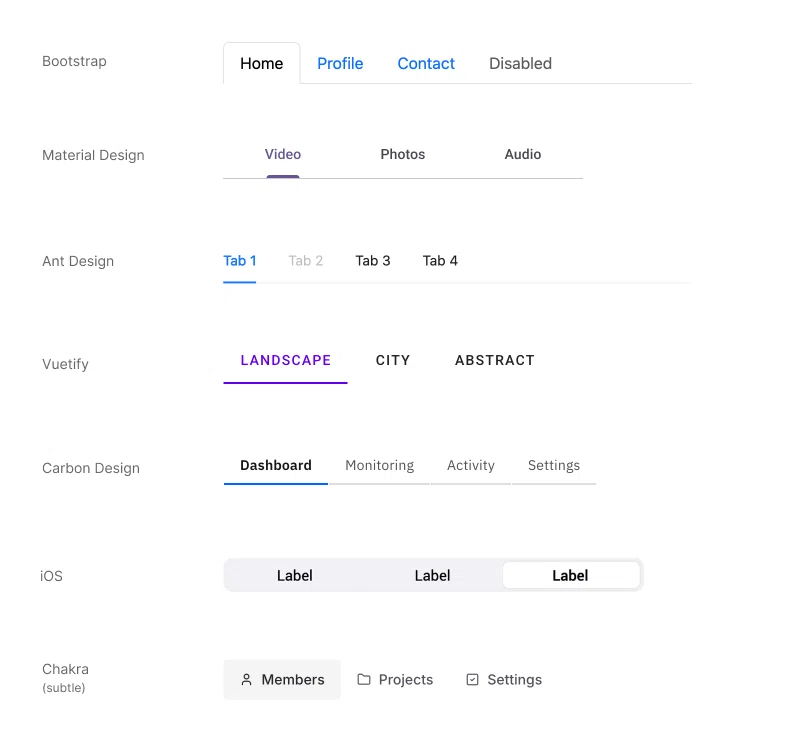800x750 pixels.
Task: Open the Projects text tab
Action: coord(406,680)
